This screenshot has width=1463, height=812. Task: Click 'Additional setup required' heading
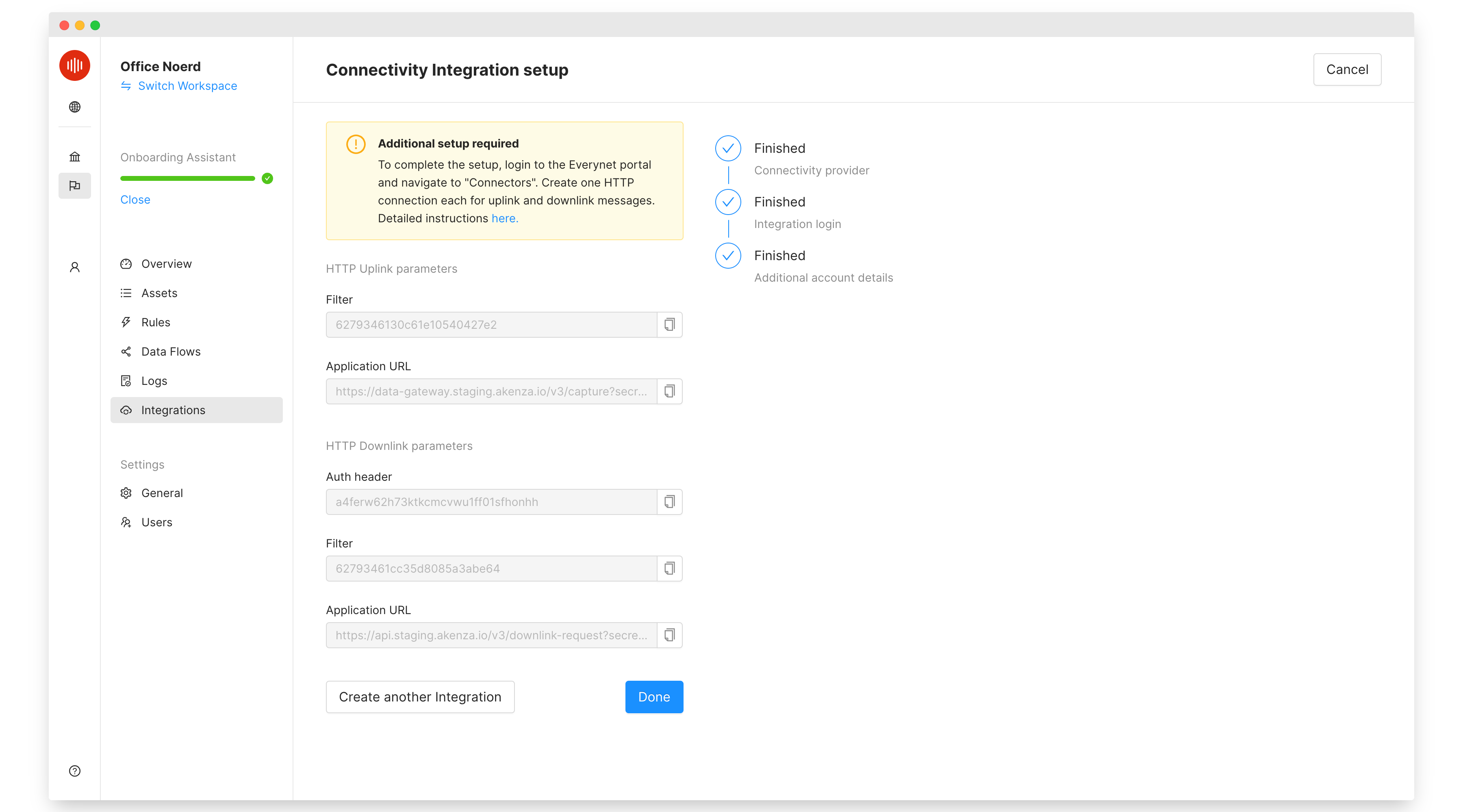point(448,143)
